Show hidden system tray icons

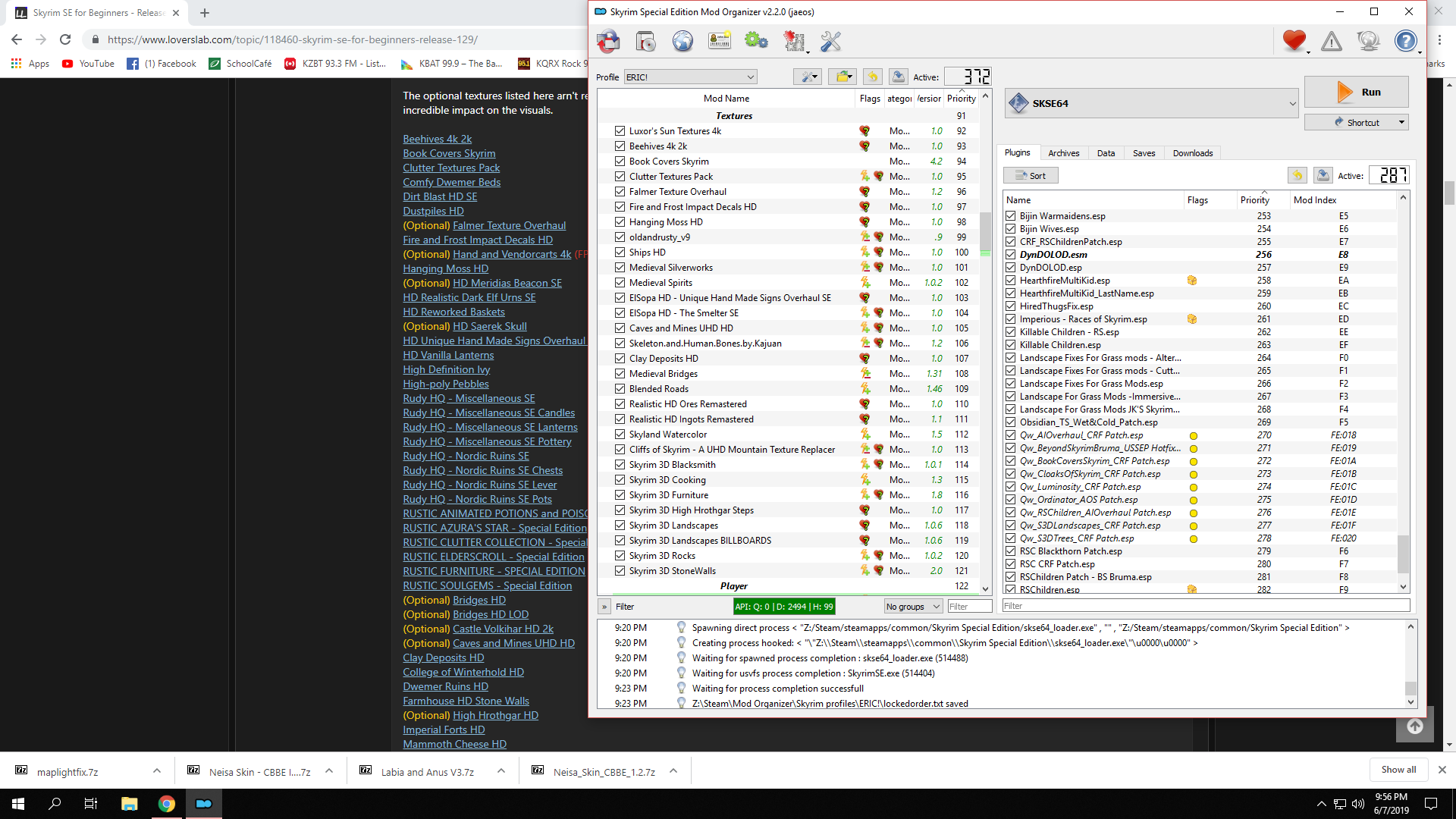[x=1321, y=804]
